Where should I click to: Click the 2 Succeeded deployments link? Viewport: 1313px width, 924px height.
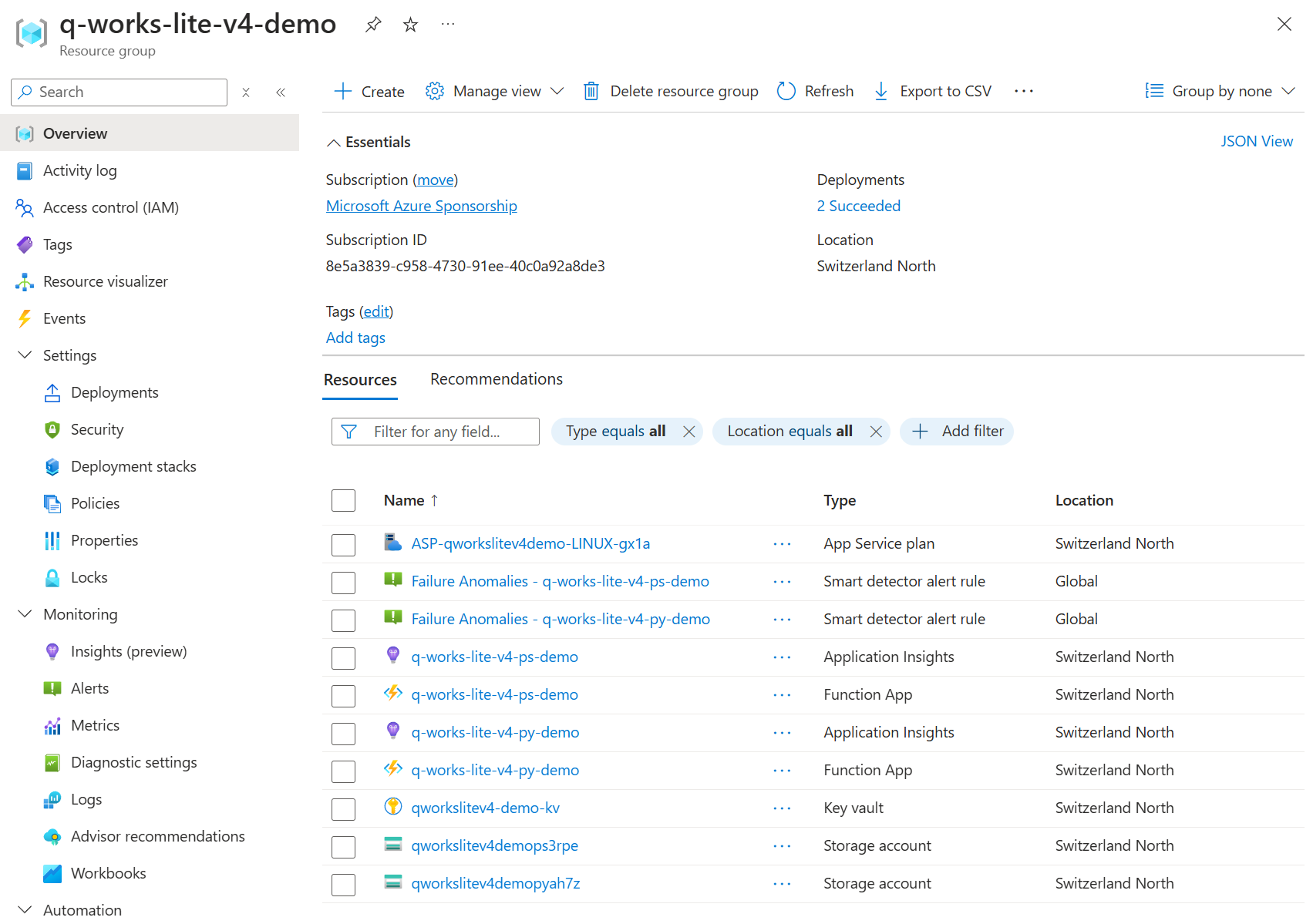click(858, 206)
